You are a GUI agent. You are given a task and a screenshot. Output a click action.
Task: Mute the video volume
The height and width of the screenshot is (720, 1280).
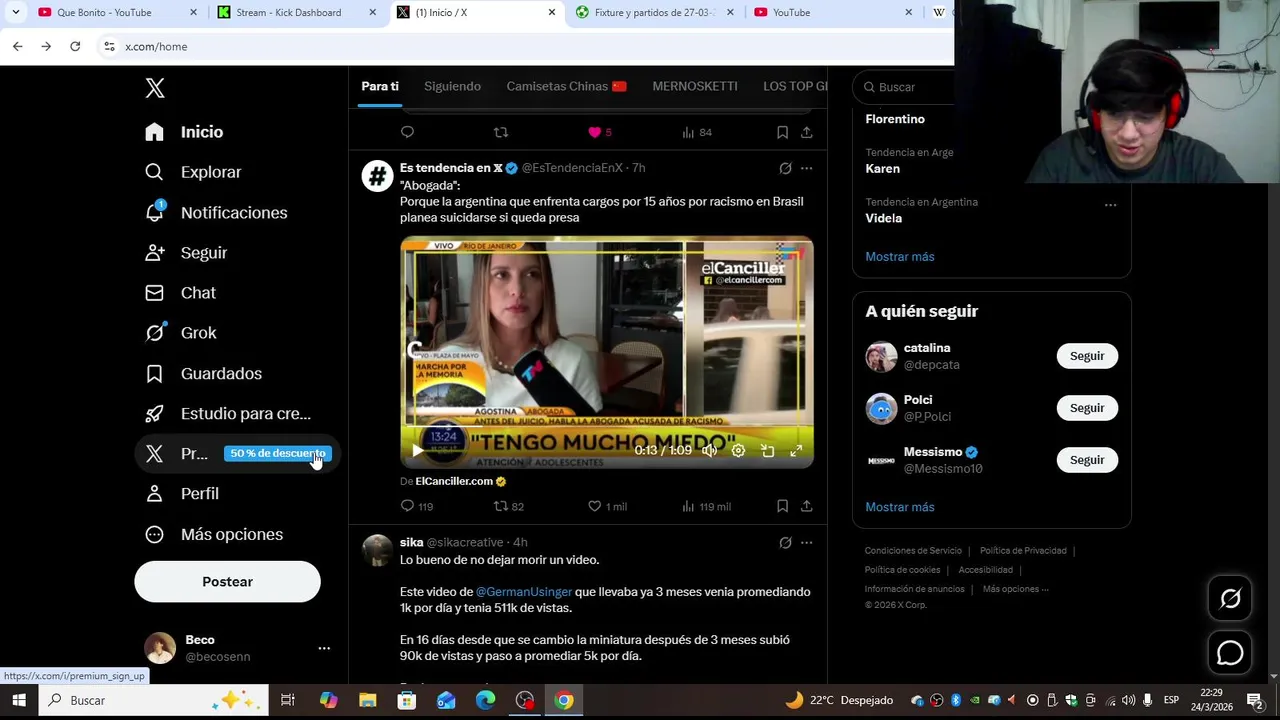pos(709,451)
